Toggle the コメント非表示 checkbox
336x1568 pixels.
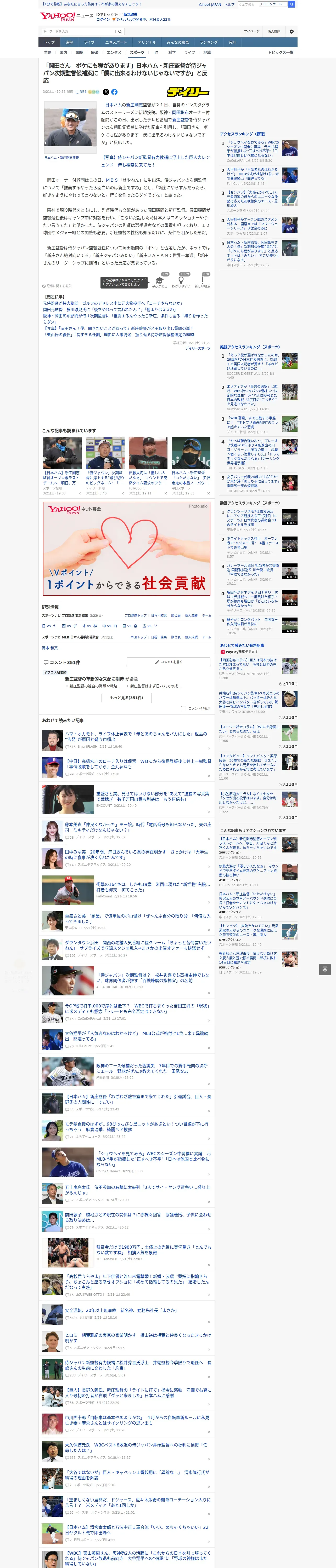[183, 708]
